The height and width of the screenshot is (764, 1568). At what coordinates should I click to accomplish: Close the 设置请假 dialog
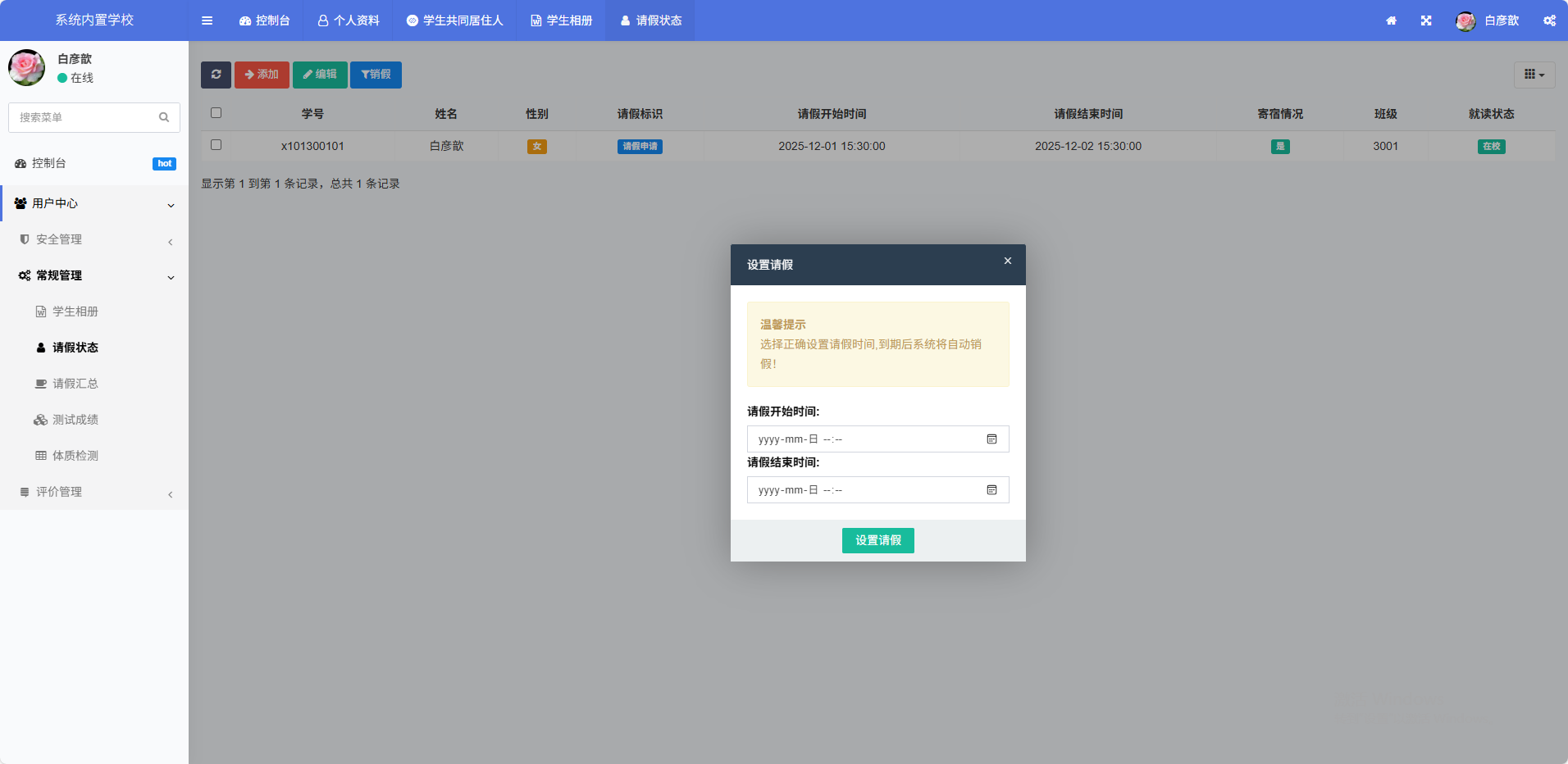point(1008,261)
